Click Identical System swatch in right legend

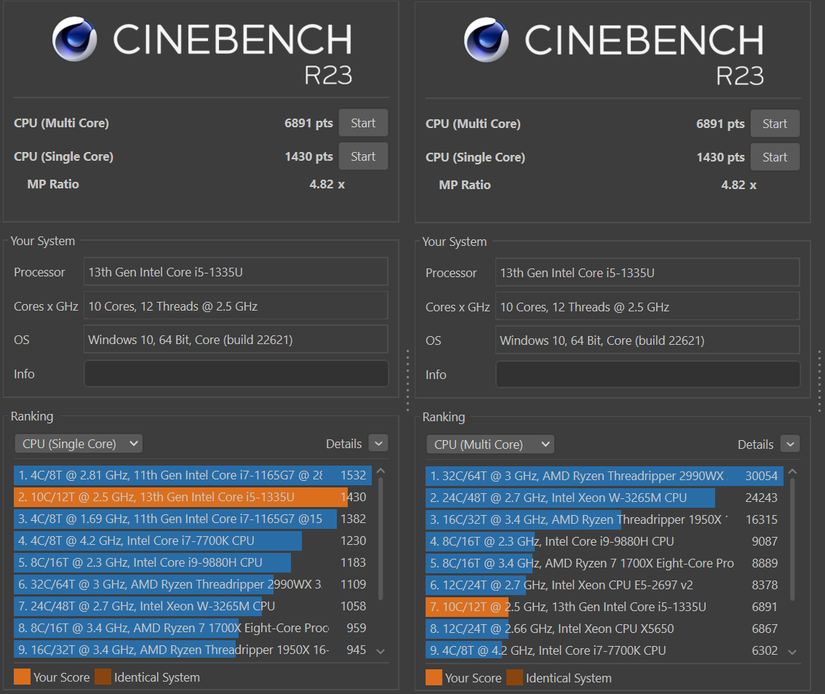[514, 678]
